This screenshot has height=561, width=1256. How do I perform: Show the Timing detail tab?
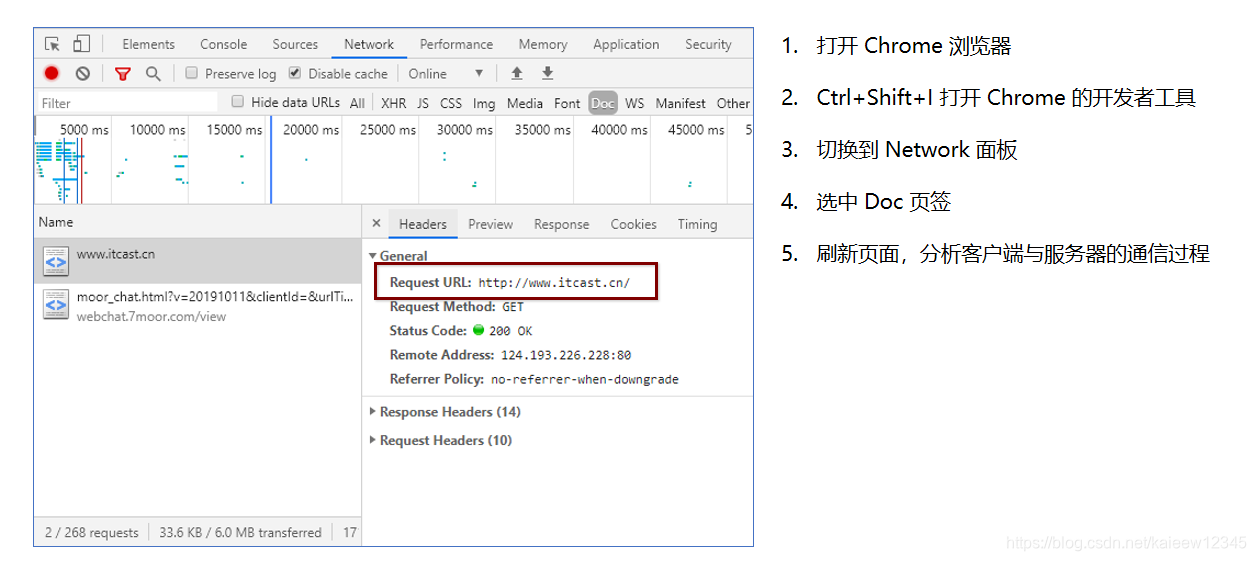(x=697, y=224)
